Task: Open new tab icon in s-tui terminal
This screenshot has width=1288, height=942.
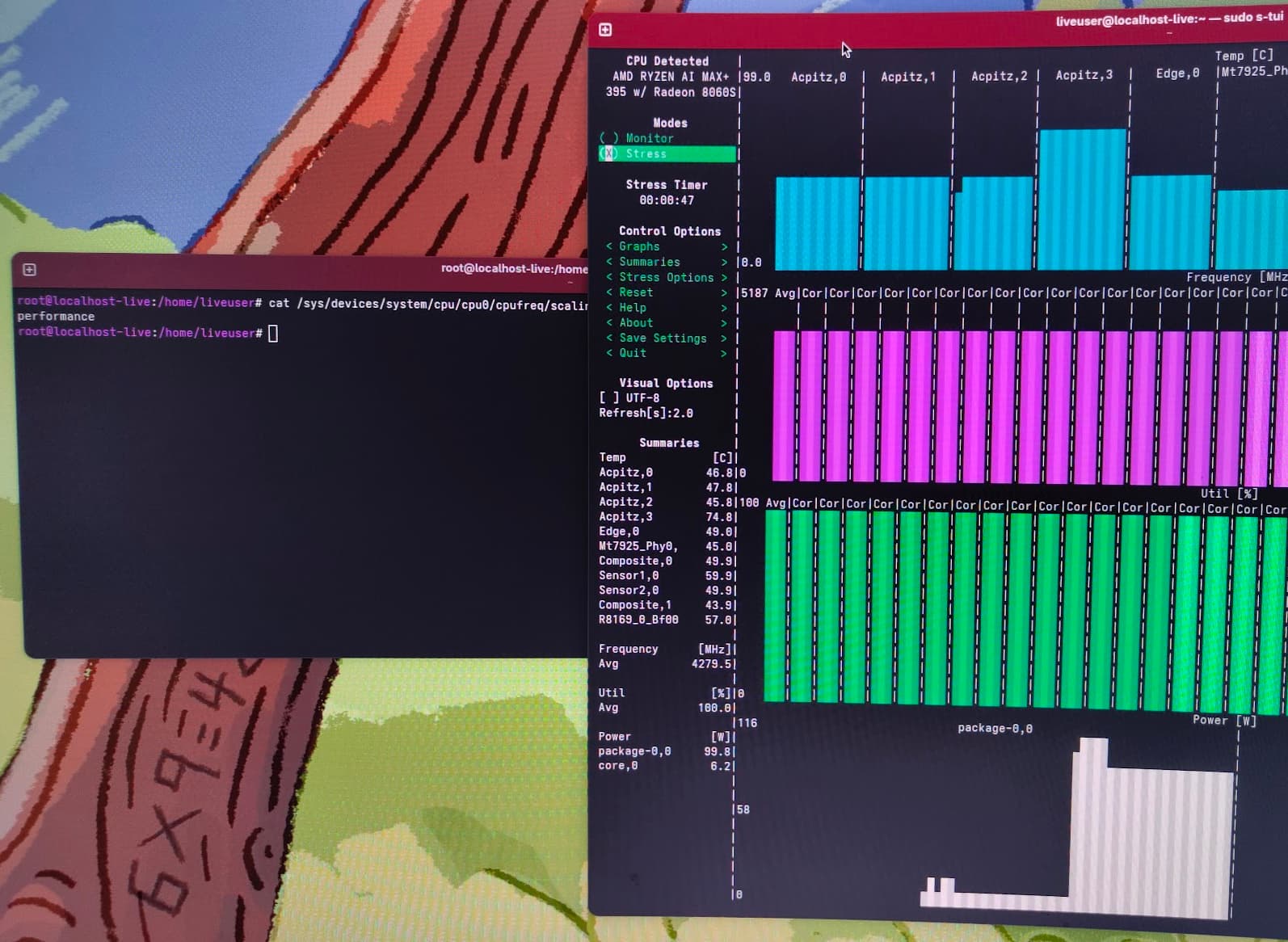Action: click(605, 30)
